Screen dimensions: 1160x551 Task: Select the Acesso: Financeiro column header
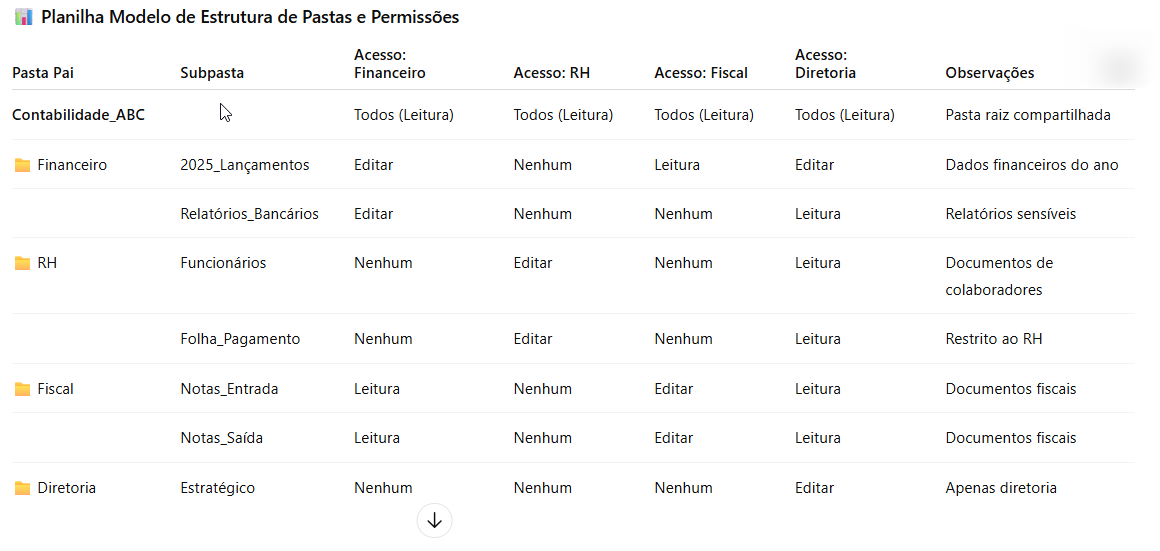pyautogui.click(x=390, y=63)
